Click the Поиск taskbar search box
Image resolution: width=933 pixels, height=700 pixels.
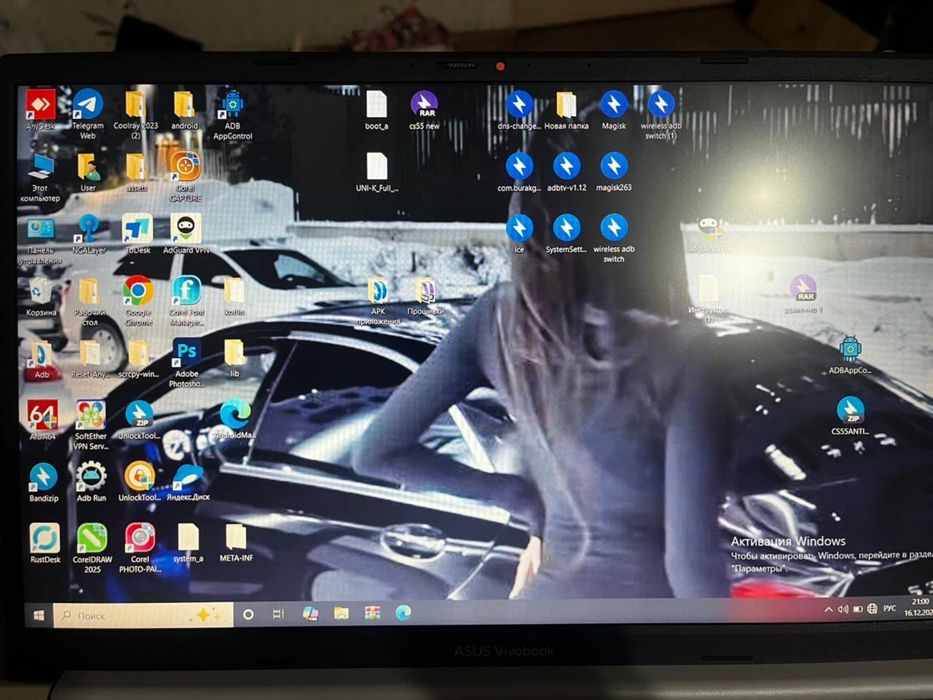coord(143,615)
